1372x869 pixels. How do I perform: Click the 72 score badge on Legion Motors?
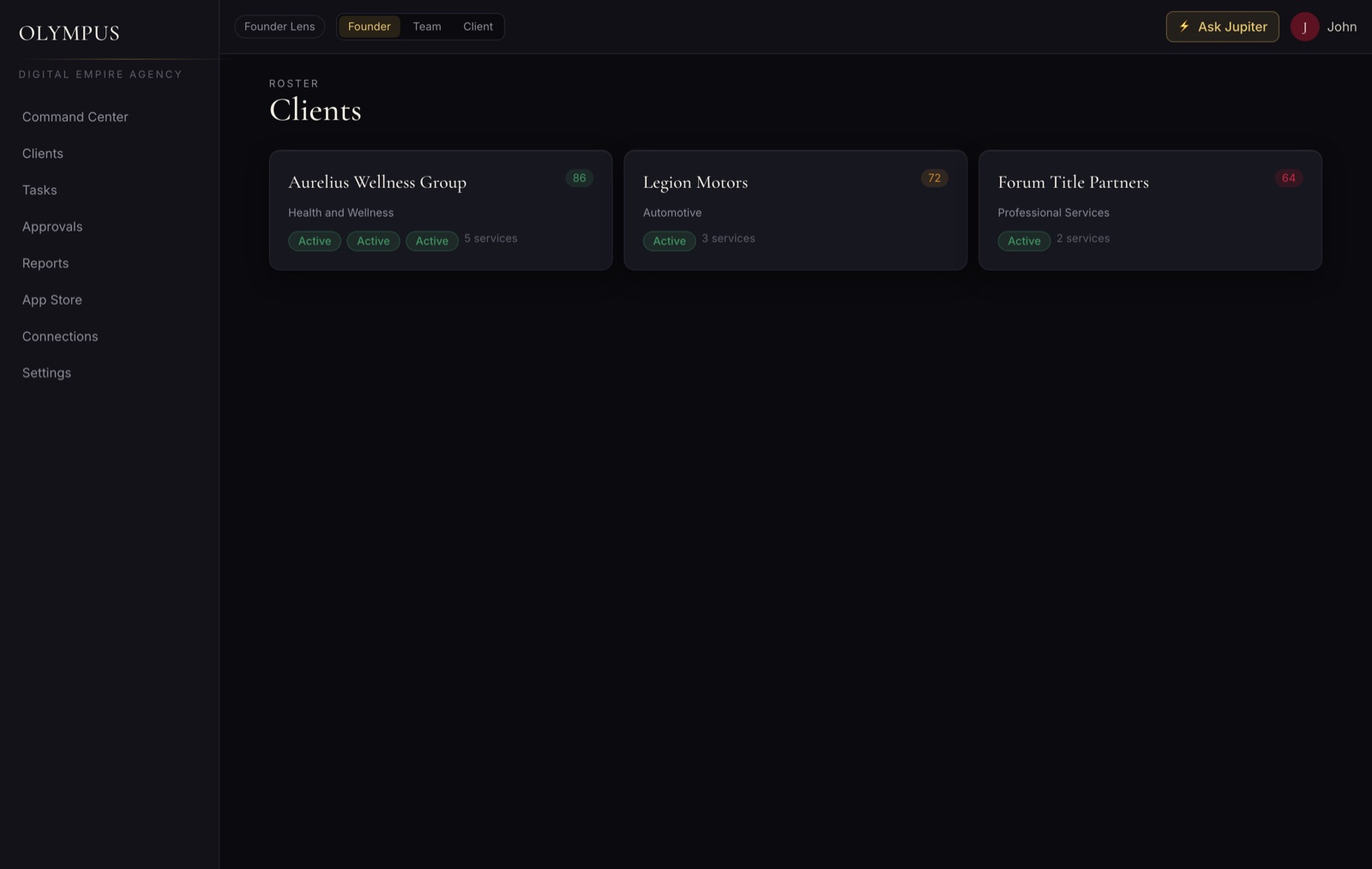point(934,178)
